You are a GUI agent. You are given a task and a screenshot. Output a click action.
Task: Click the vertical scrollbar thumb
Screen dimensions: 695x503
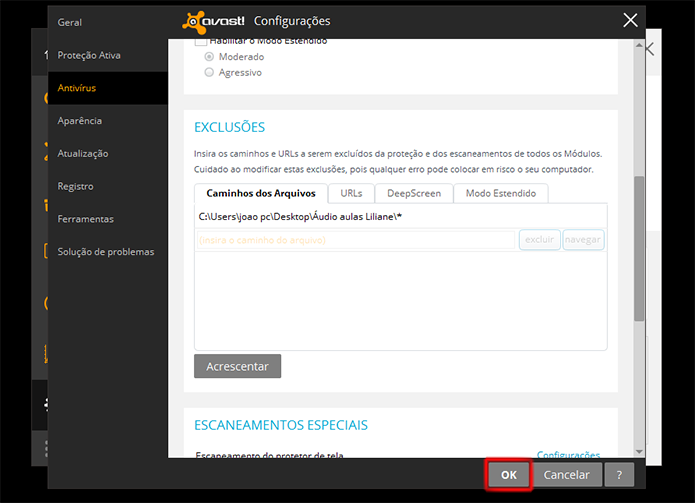639,249
